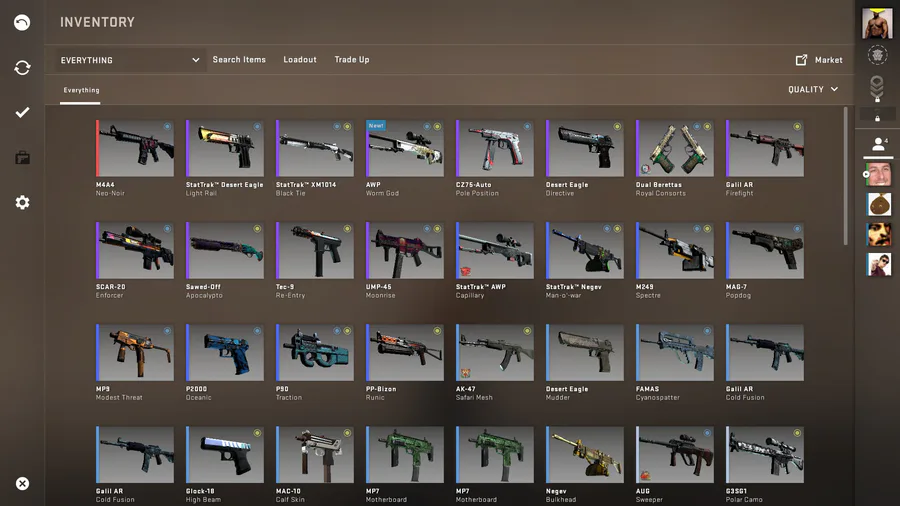
Task: Switch to the Trade Up tab
Action: pos(352,60)
